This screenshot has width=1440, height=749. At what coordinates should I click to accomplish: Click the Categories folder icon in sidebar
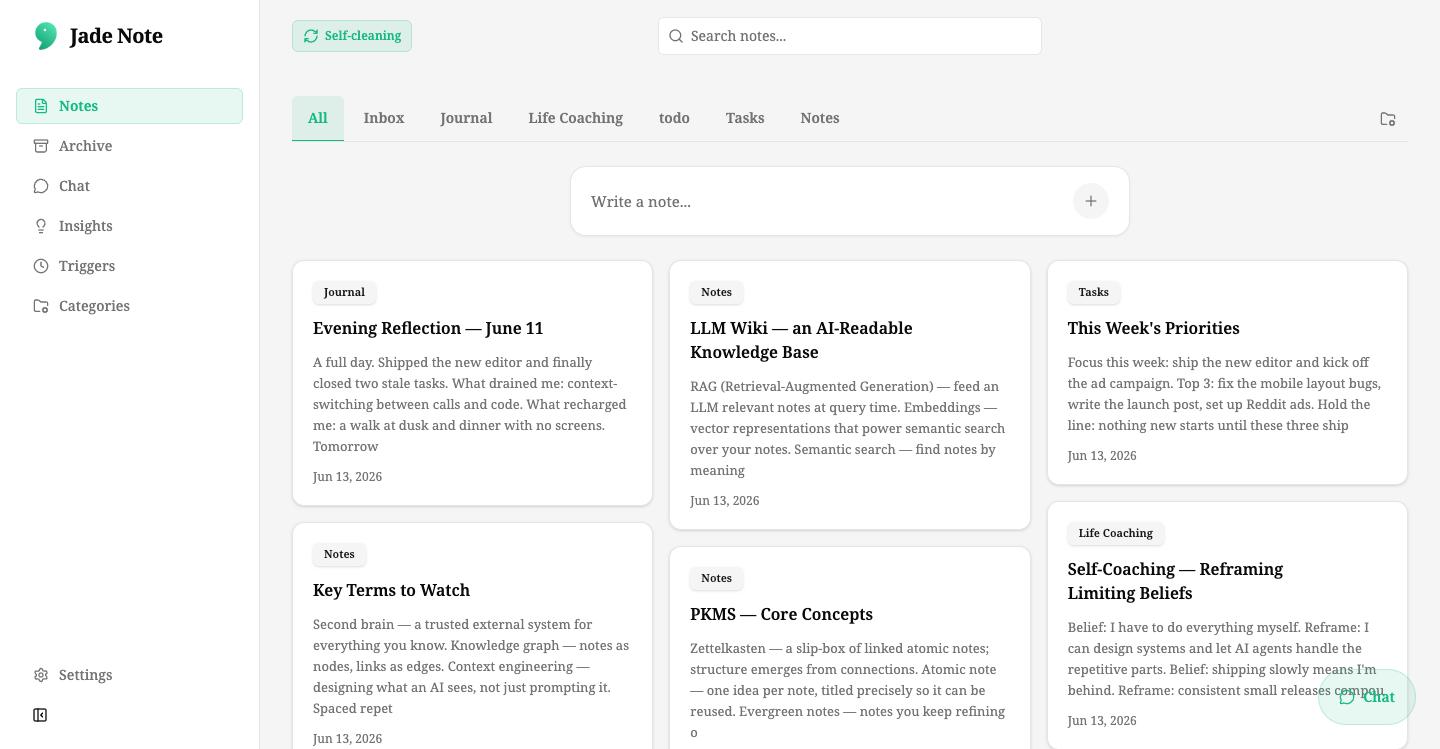[x=41, y=306]
